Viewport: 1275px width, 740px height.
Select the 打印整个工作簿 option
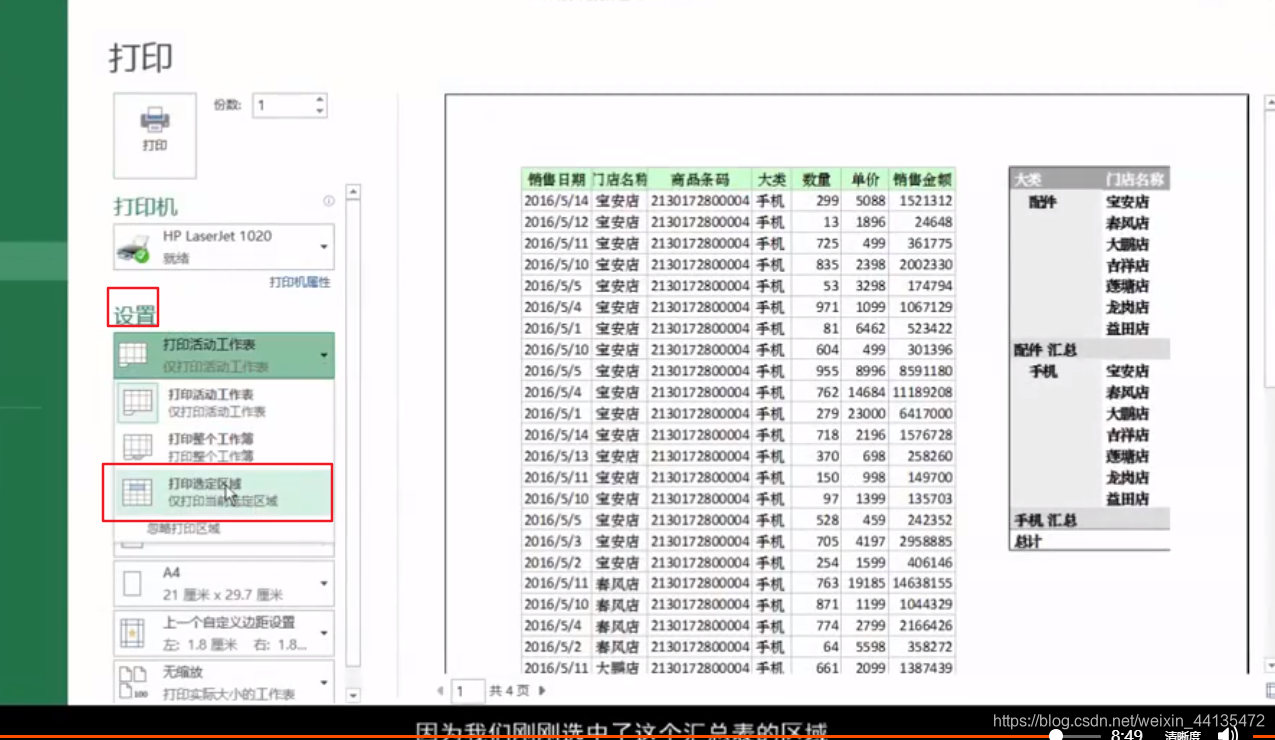(224, 446)
